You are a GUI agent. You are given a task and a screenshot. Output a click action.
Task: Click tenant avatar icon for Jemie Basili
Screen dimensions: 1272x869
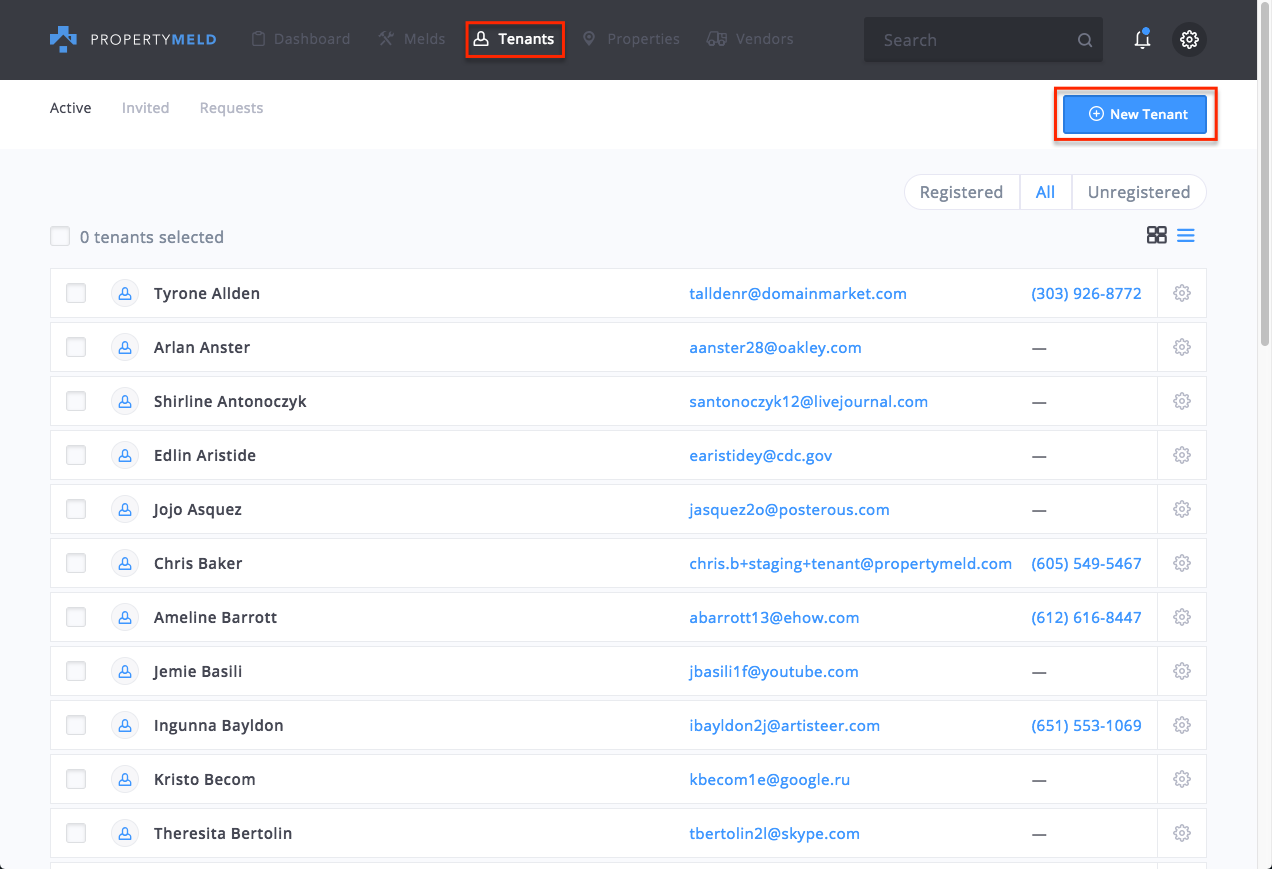coord(125,671)
